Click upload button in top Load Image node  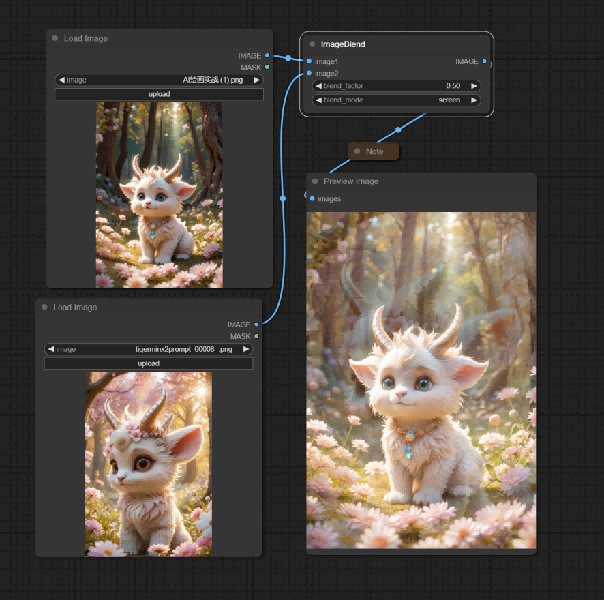159,94
